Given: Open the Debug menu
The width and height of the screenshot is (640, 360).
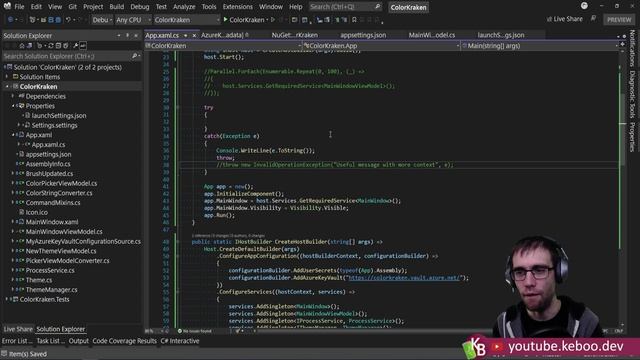Looking at the screenshot, I should [x=140, y=7].
